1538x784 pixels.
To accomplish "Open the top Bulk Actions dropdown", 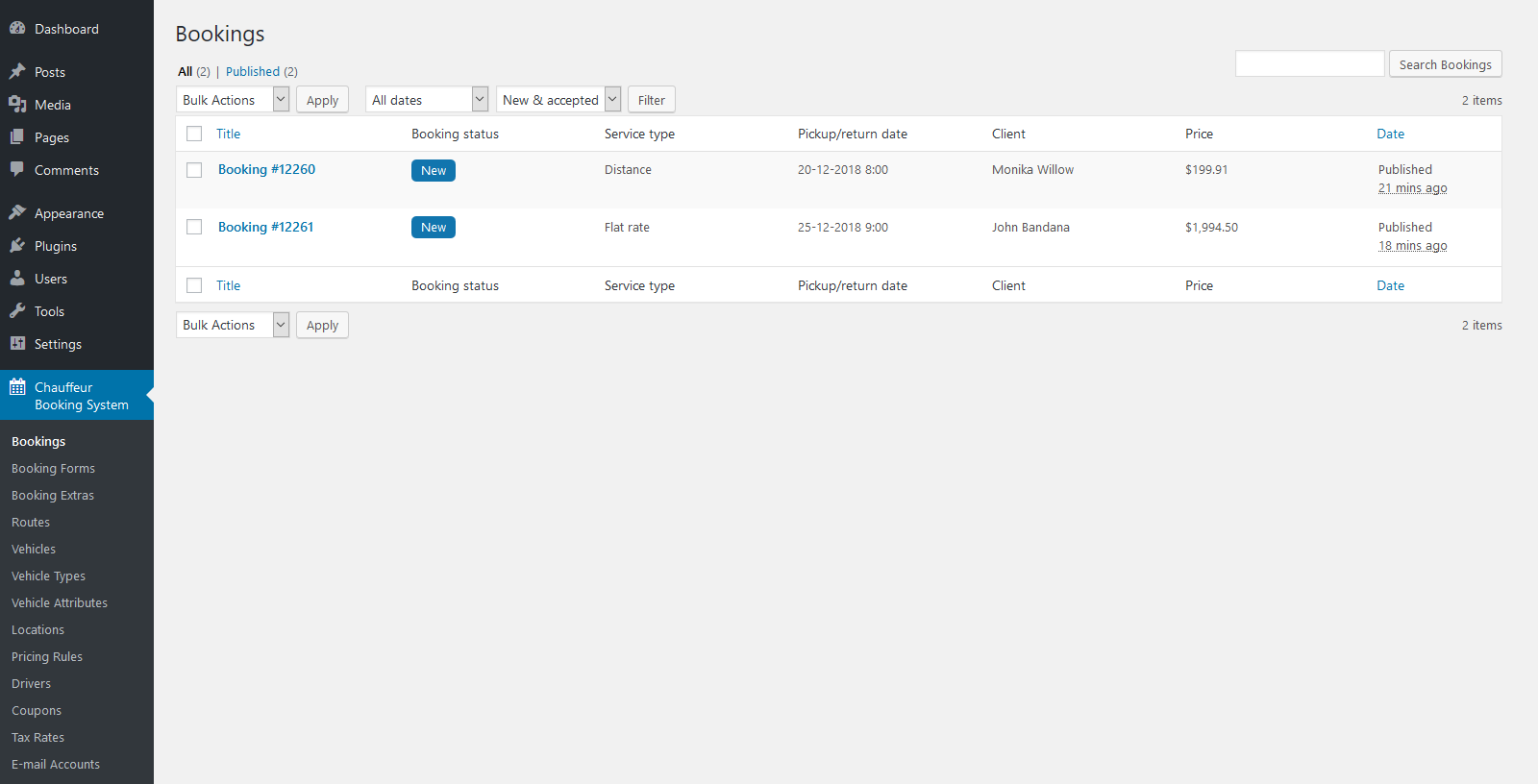I will (233, 100).
